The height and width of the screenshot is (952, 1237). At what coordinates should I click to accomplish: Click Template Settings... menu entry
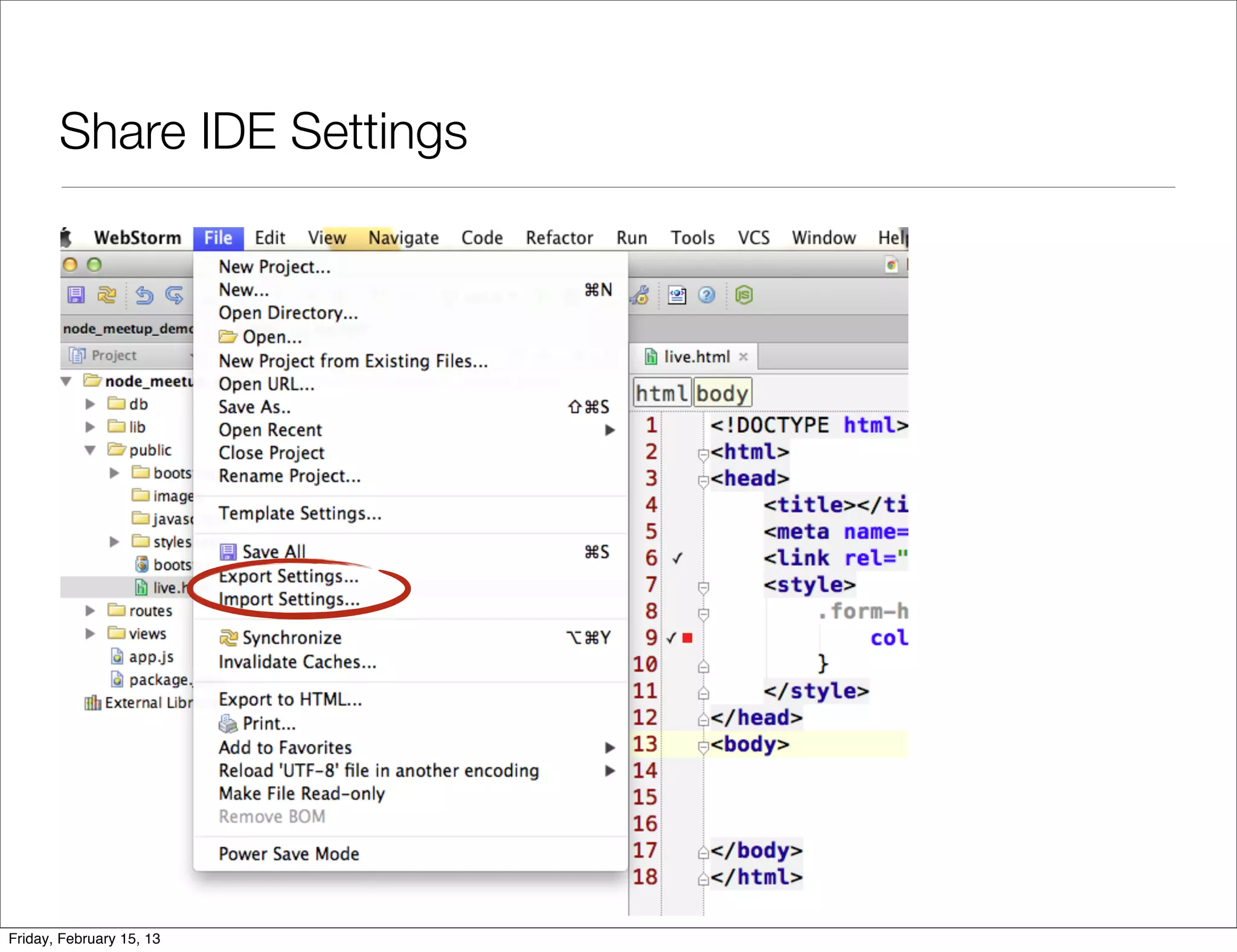pyautogui.click(x=411, y=513)
